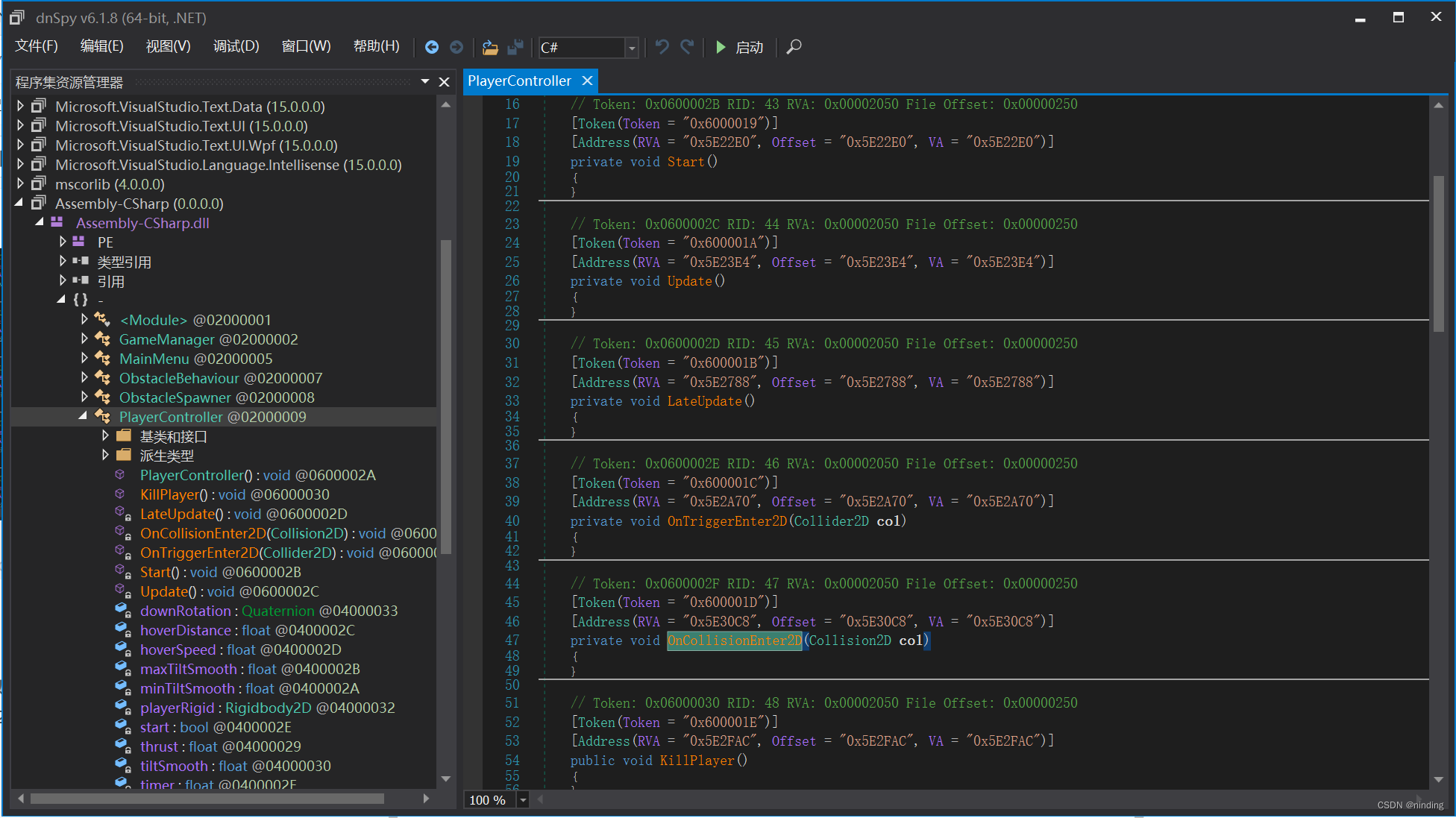Click the redo icon in toolbar
Screen dimensions: 1456x818
point(687,47)
